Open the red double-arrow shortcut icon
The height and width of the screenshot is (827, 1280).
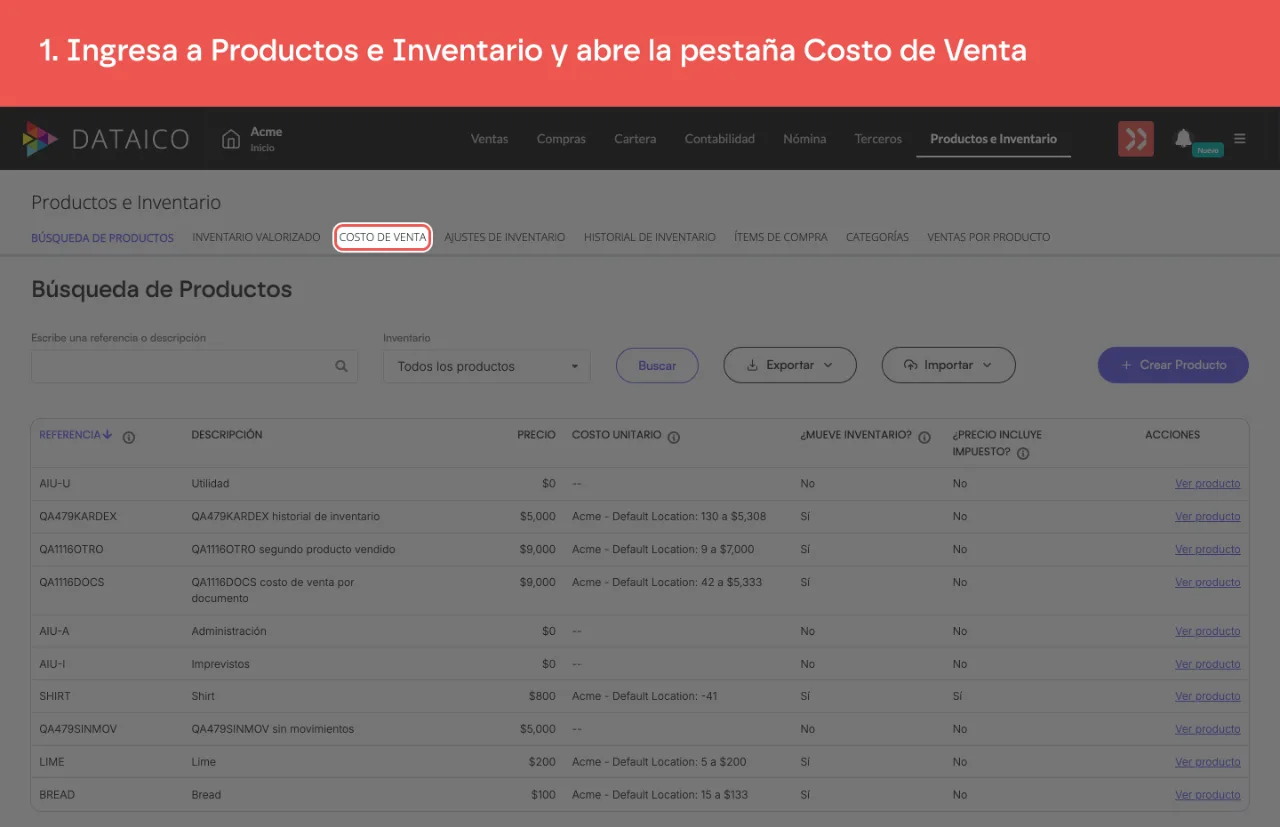point(1136,139)
